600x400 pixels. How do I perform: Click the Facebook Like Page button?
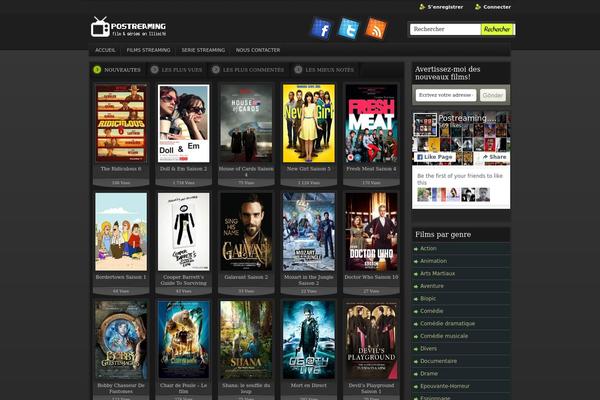435,157
